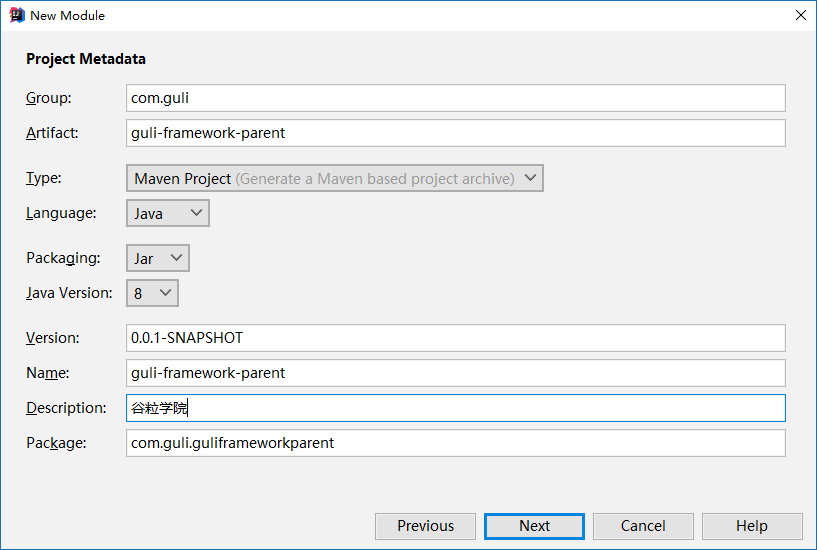
Task: Expand the Java Version dropdown showing 8
Action: click(x=152, y=293)
